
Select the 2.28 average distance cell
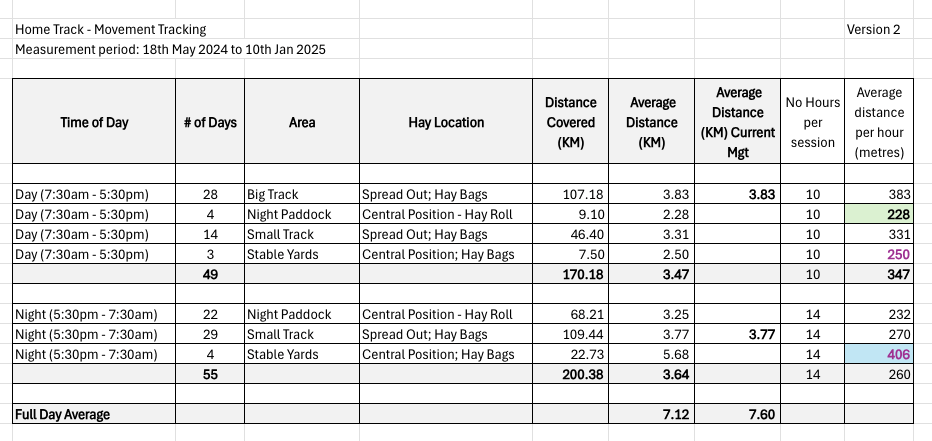click(651, 214)
